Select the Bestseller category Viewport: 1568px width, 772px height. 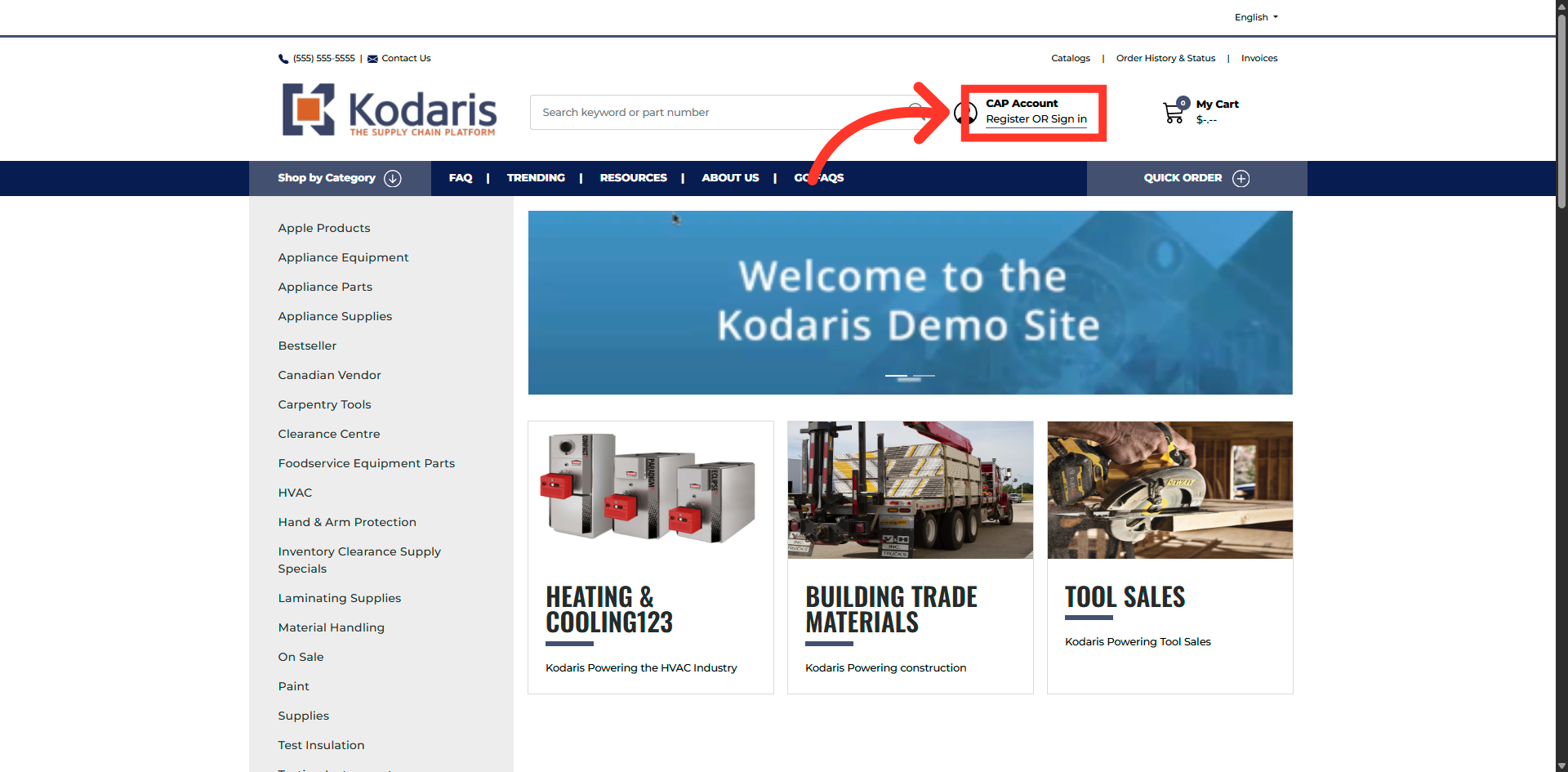tap(307, 346)
